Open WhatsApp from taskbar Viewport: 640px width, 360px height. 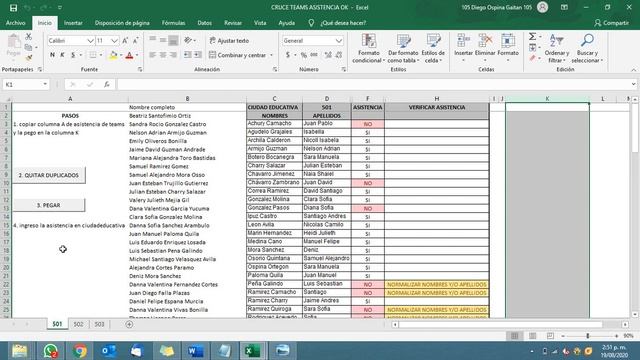coord(50,351)
